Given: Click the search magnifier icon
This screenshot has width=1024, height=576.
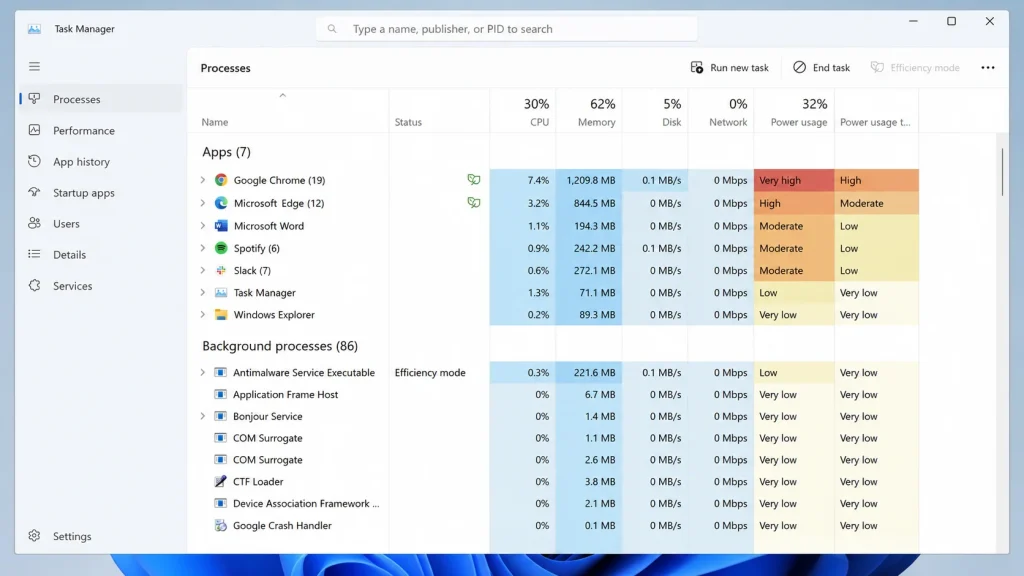Looking at the screenshot, I should click(332, 29).
